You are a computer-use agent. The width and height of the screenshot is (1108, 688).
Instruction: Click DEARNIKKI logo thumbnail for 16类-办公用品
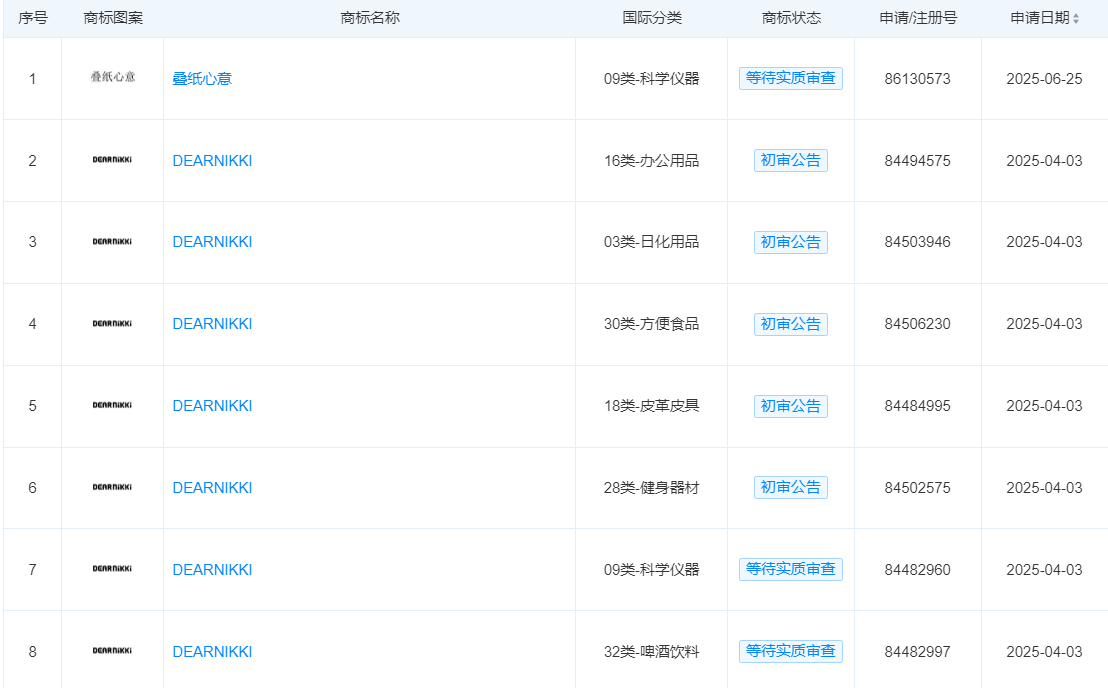112,160
